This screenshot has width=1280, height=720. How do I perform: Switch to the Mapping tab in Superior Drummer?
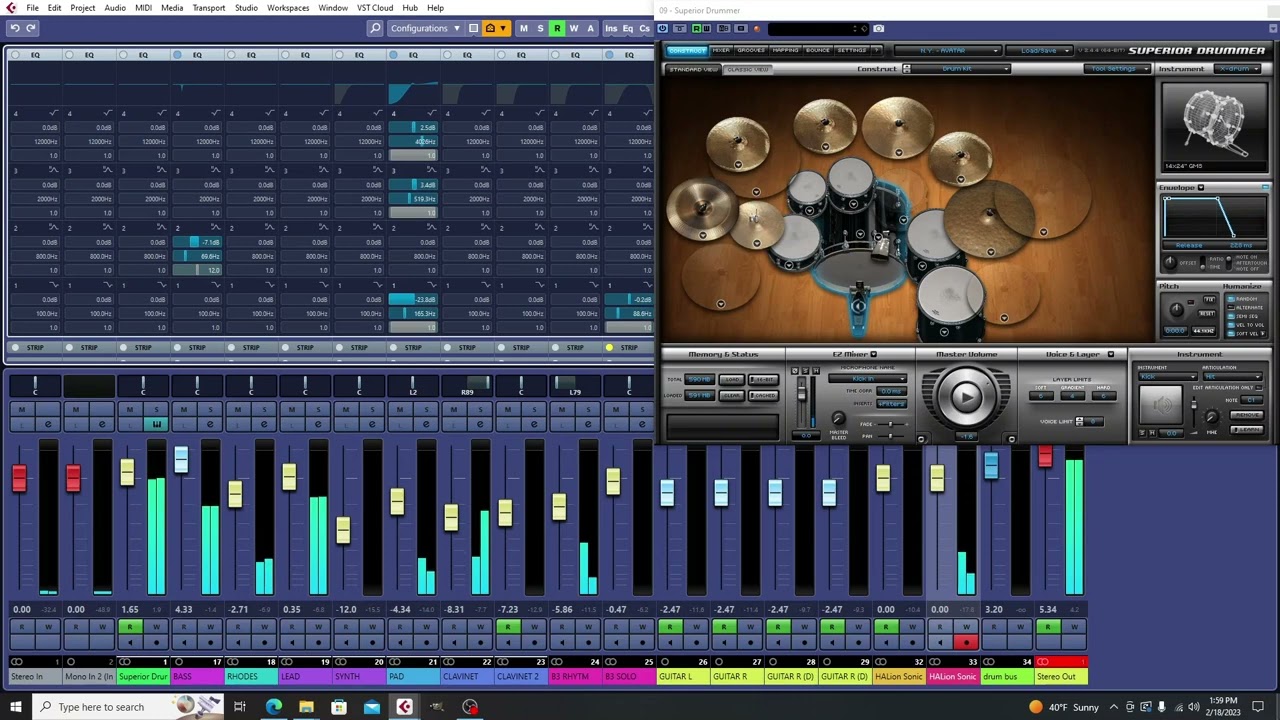785,50
